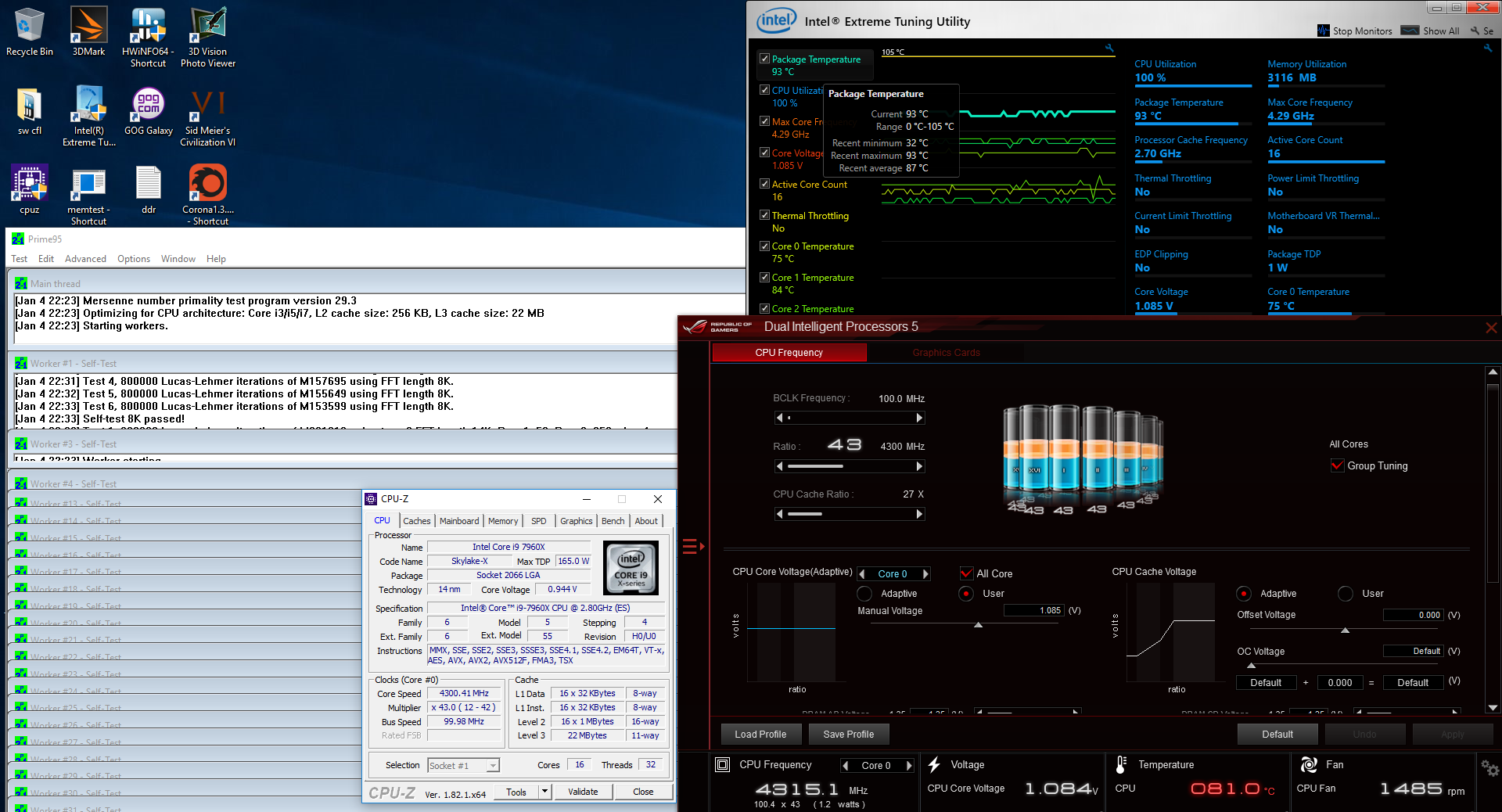
Task: Switch to the Bench tab in CPU-Z
Action: pyautogui.click(x=613, y=521)
